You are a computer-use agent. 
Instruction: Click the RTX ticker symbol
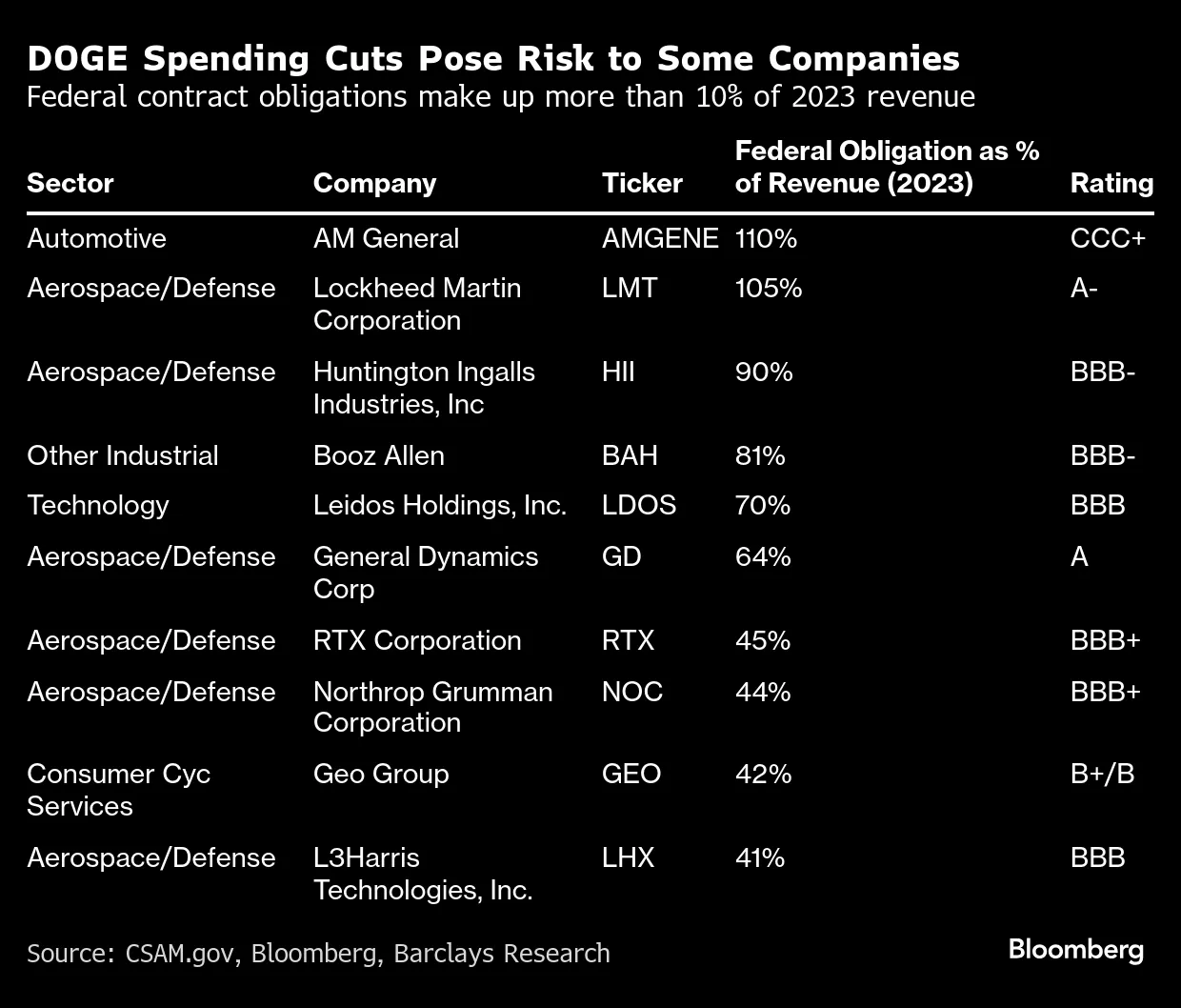click(628, 640)
